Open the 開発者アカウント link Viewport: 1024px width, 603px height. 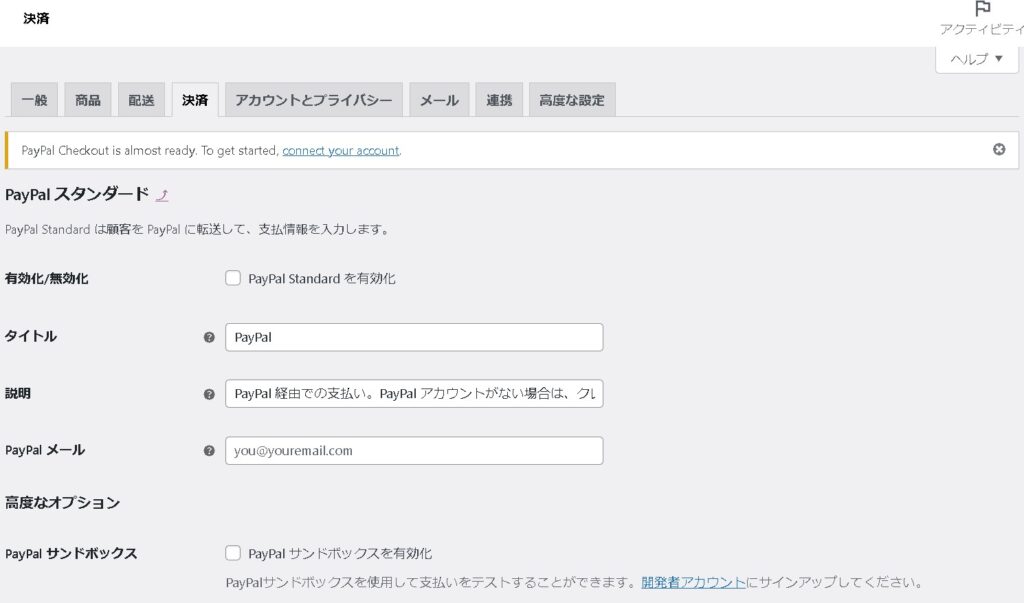point(693,582)
